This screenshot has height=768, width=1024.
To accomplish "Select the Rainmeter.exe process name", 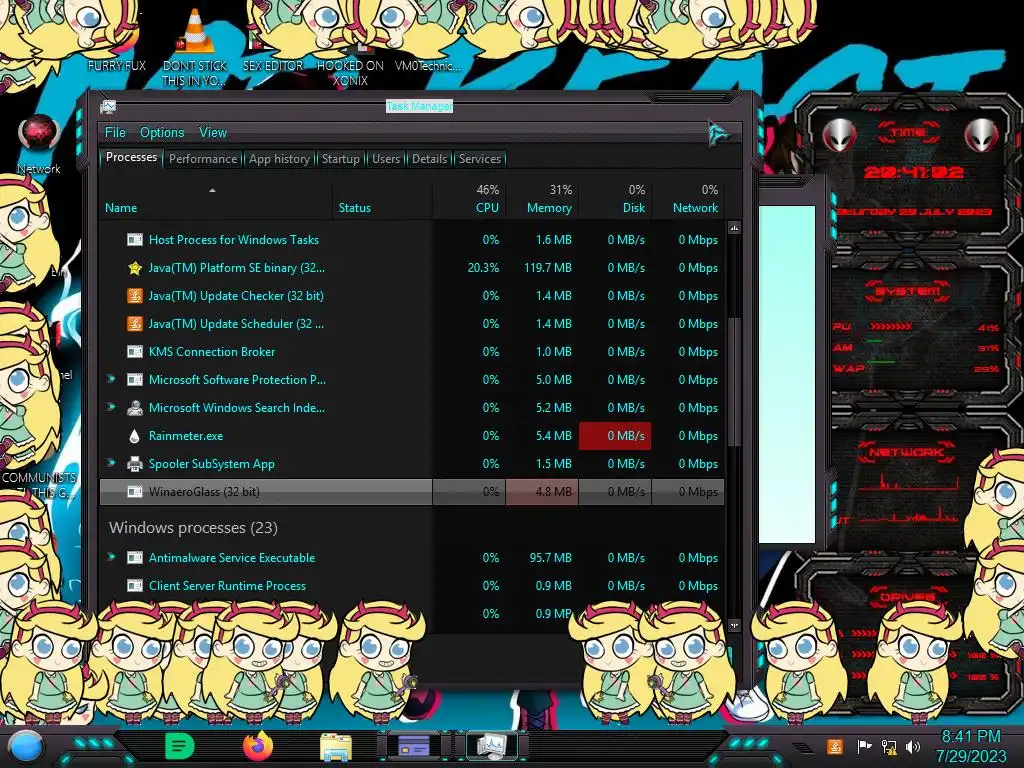I will click(185, 436).
